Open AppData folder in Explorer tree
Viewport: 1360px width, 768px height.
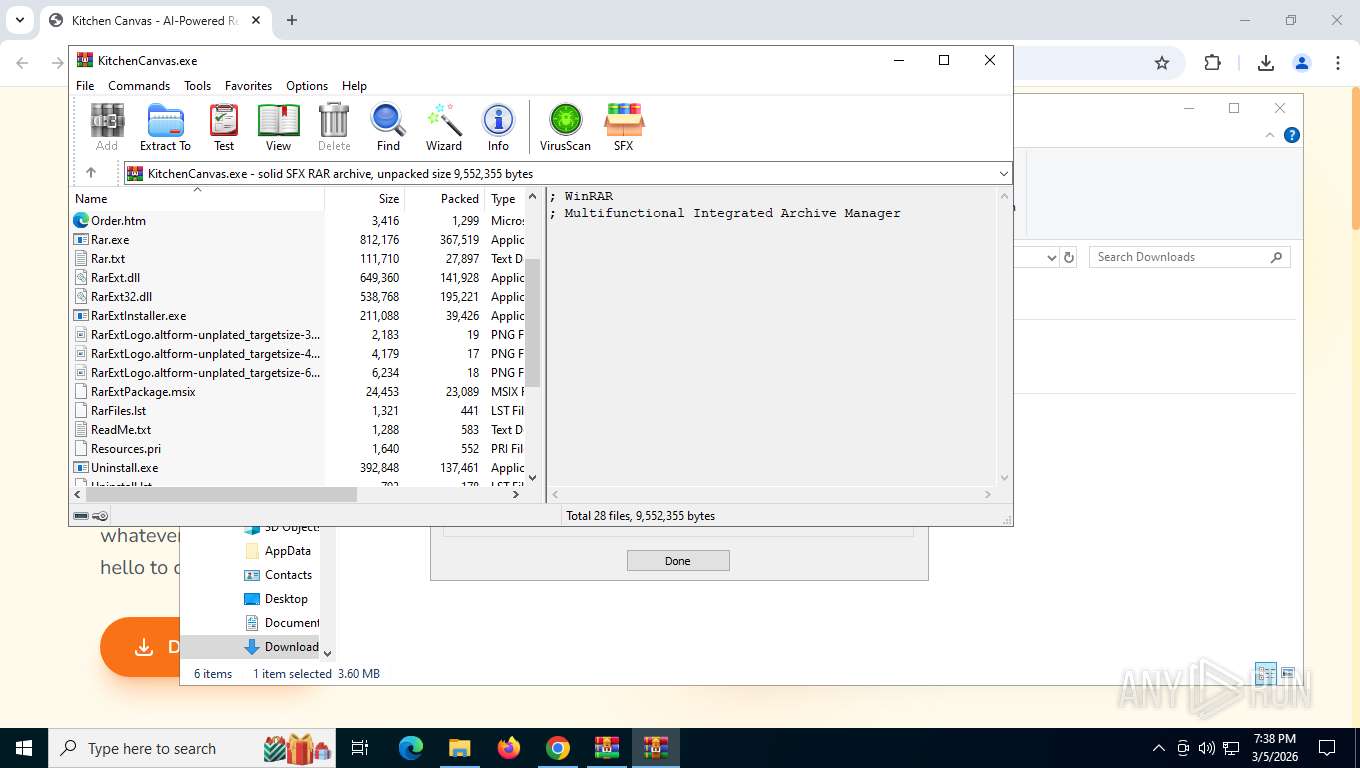point(287,551)
